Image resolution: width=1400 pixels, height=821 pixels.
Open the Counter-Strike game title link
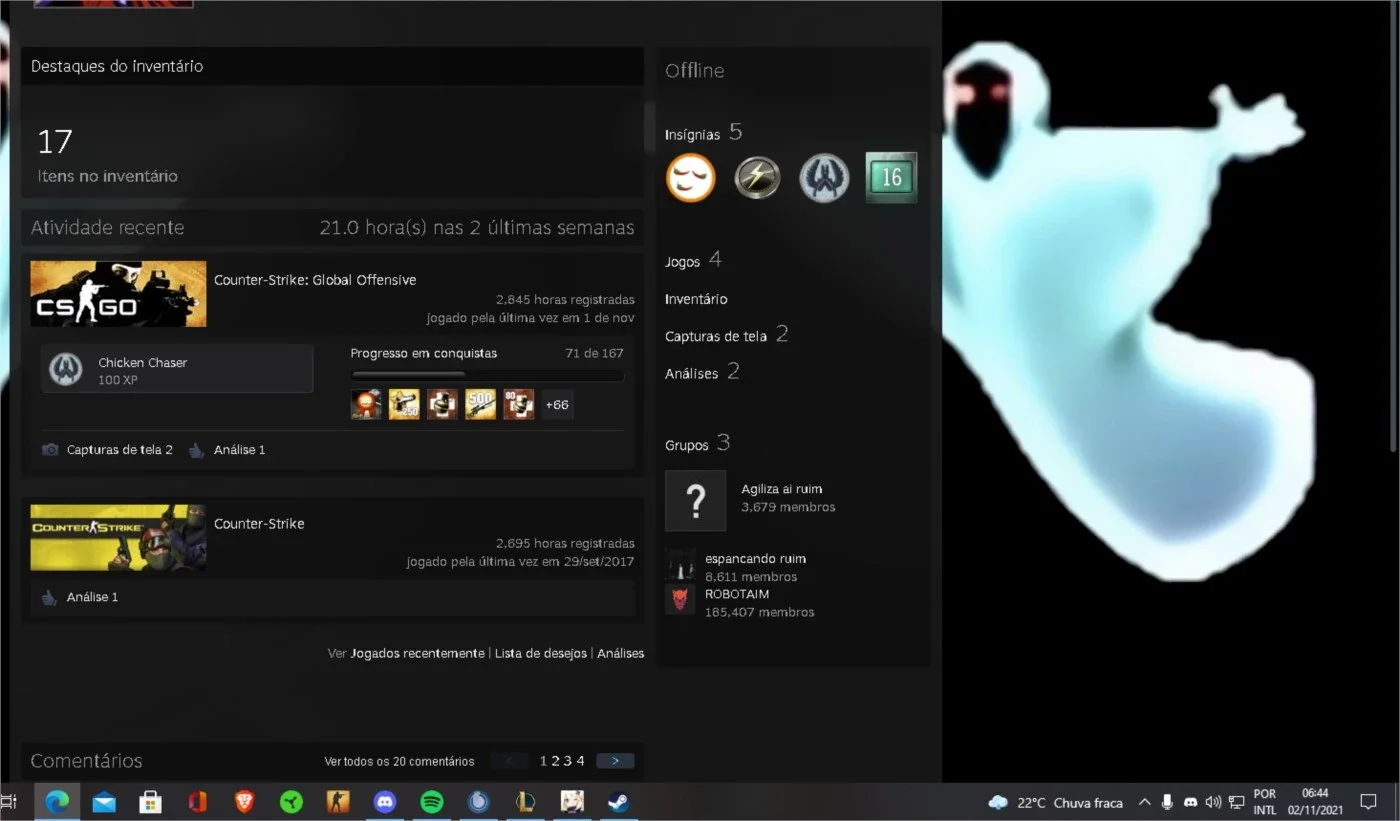[x=259, y=524]
